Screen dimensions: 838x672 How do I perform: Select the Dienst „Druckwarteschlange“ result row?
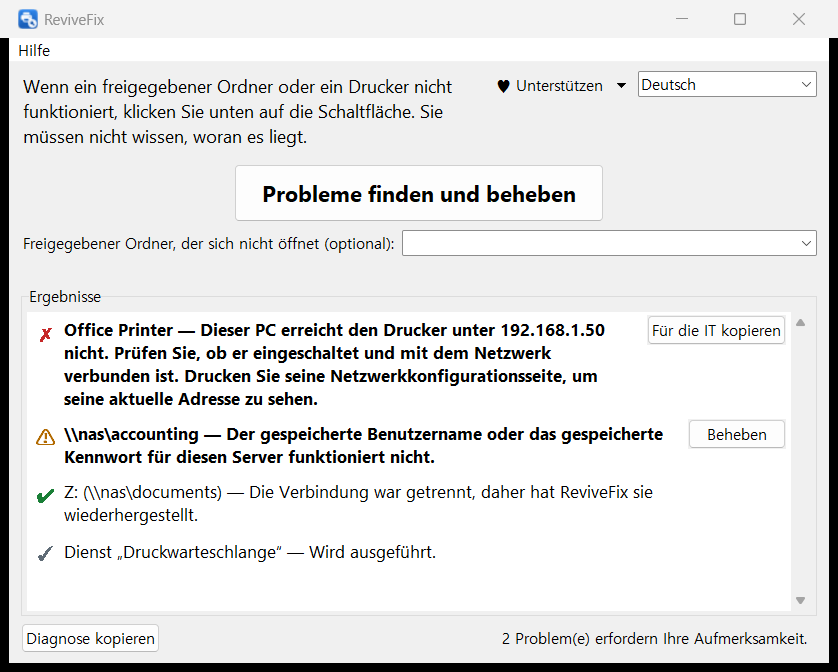pos(250,552)
